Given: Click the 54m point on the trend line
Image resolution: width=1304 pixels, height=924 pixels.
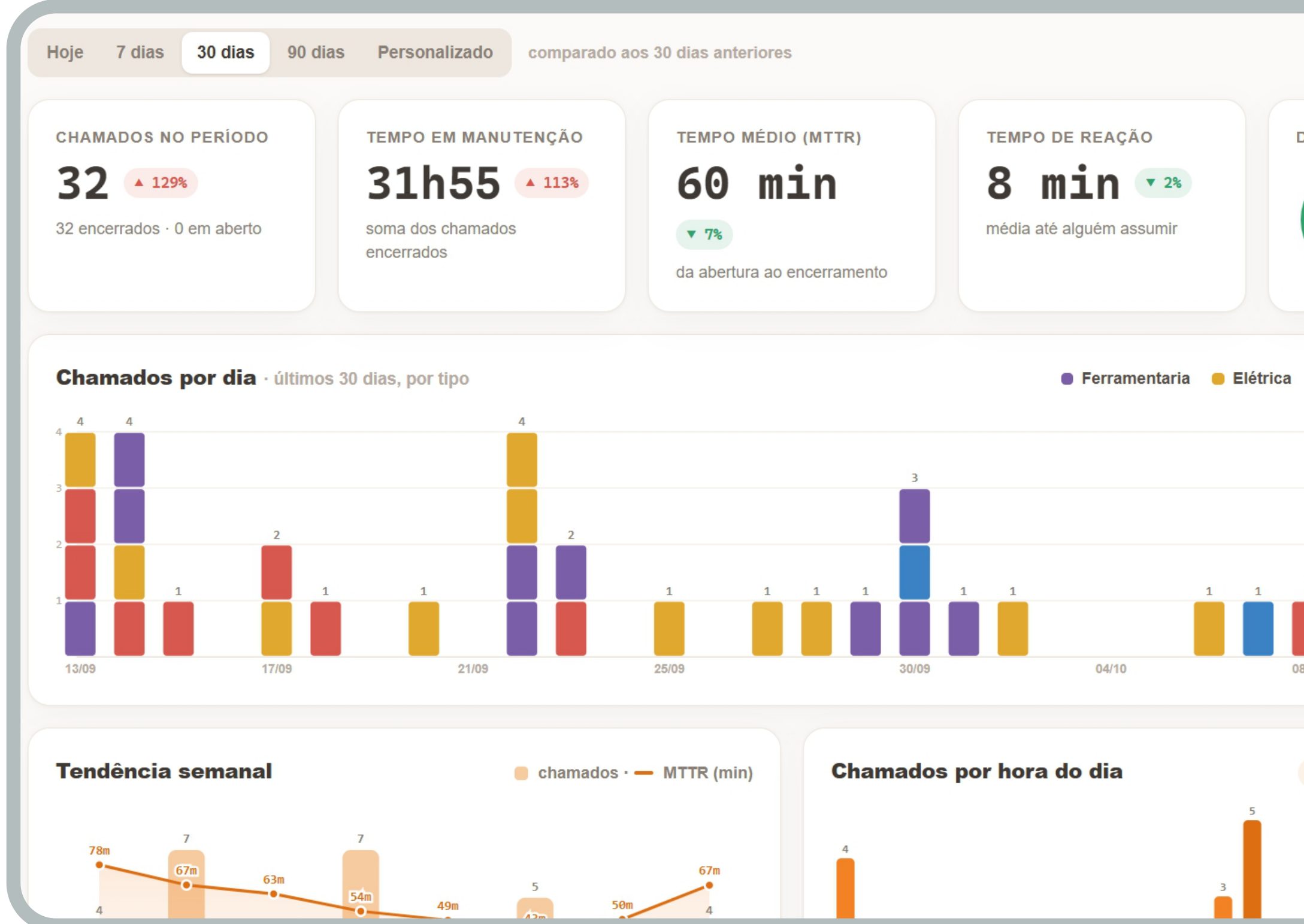Looking at the screenshot, I should click(x=361, y=911).
